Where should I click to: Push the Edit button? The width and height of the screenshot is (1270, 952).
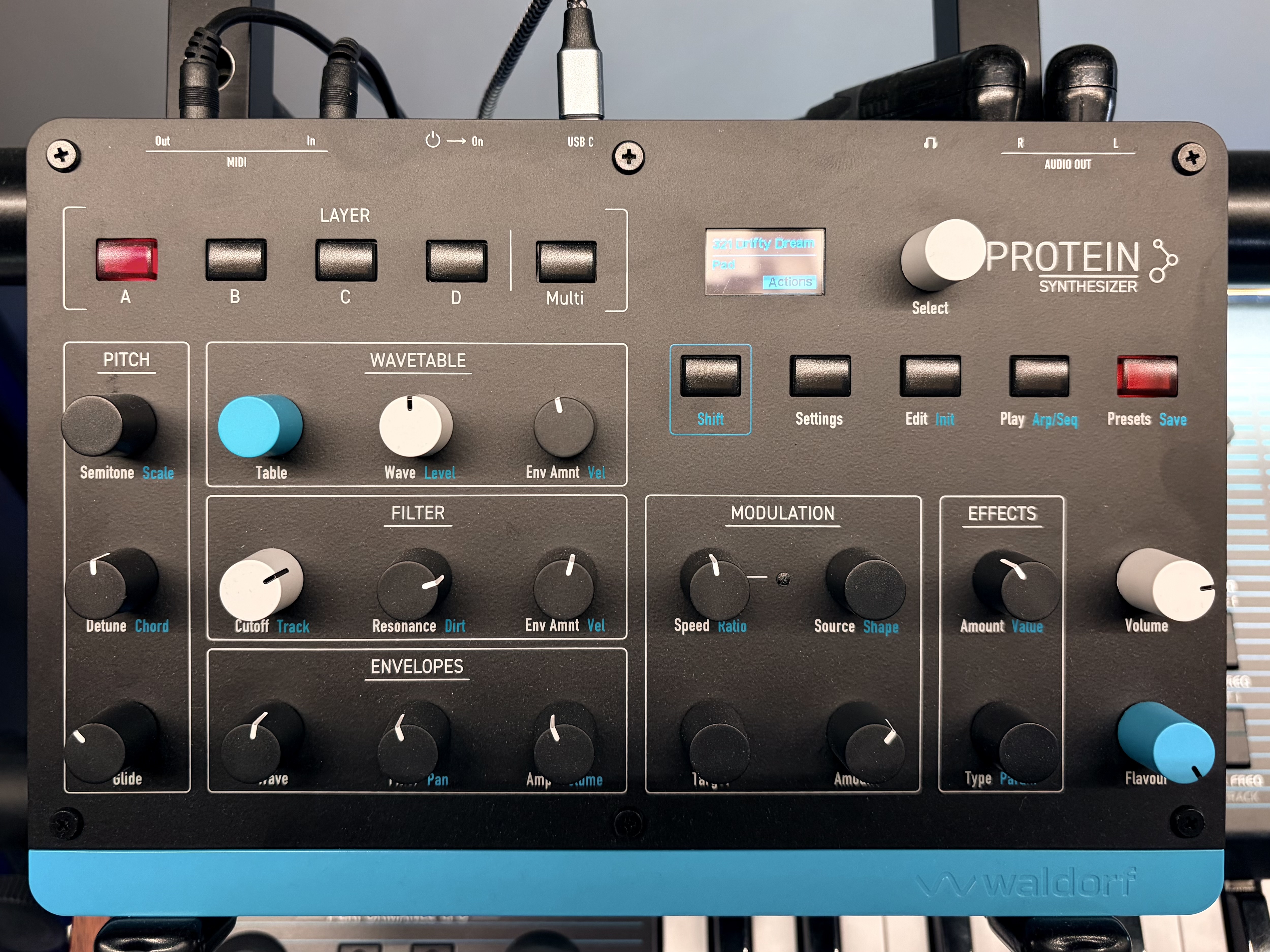pos(930,376)
